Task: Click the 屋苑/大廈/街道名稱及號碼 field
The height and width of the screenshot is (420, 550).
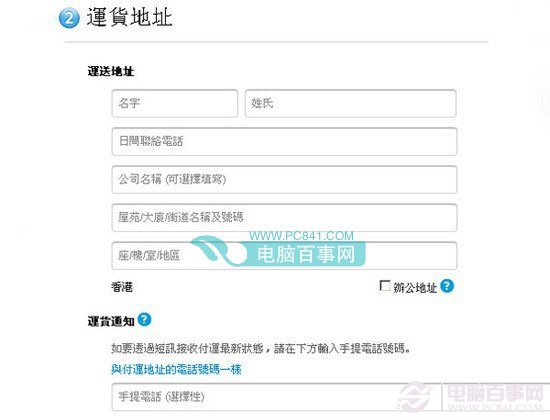Action: [x=284, y=218]
